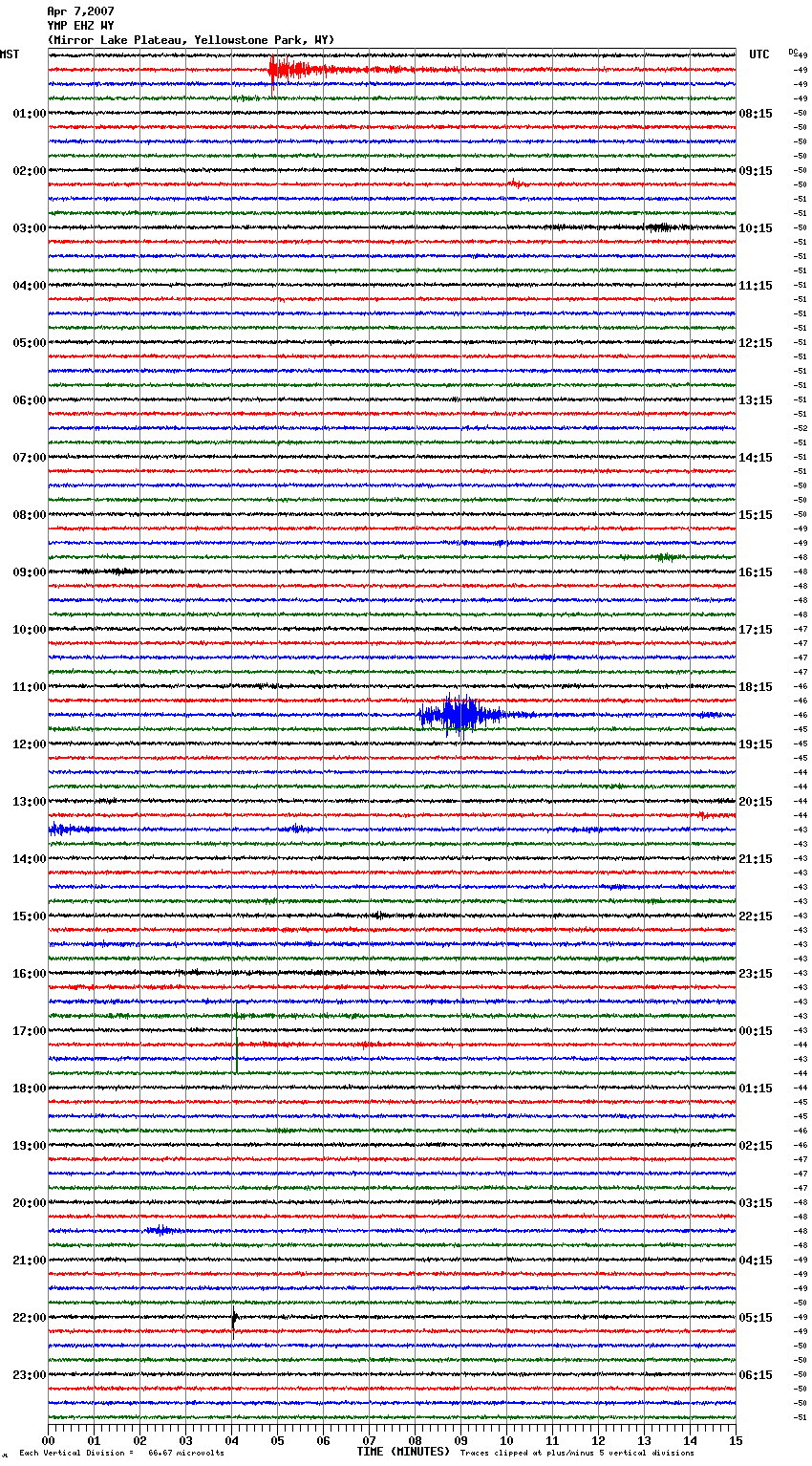Select the MST hour label 19:00

click(x=30, y=1146)
